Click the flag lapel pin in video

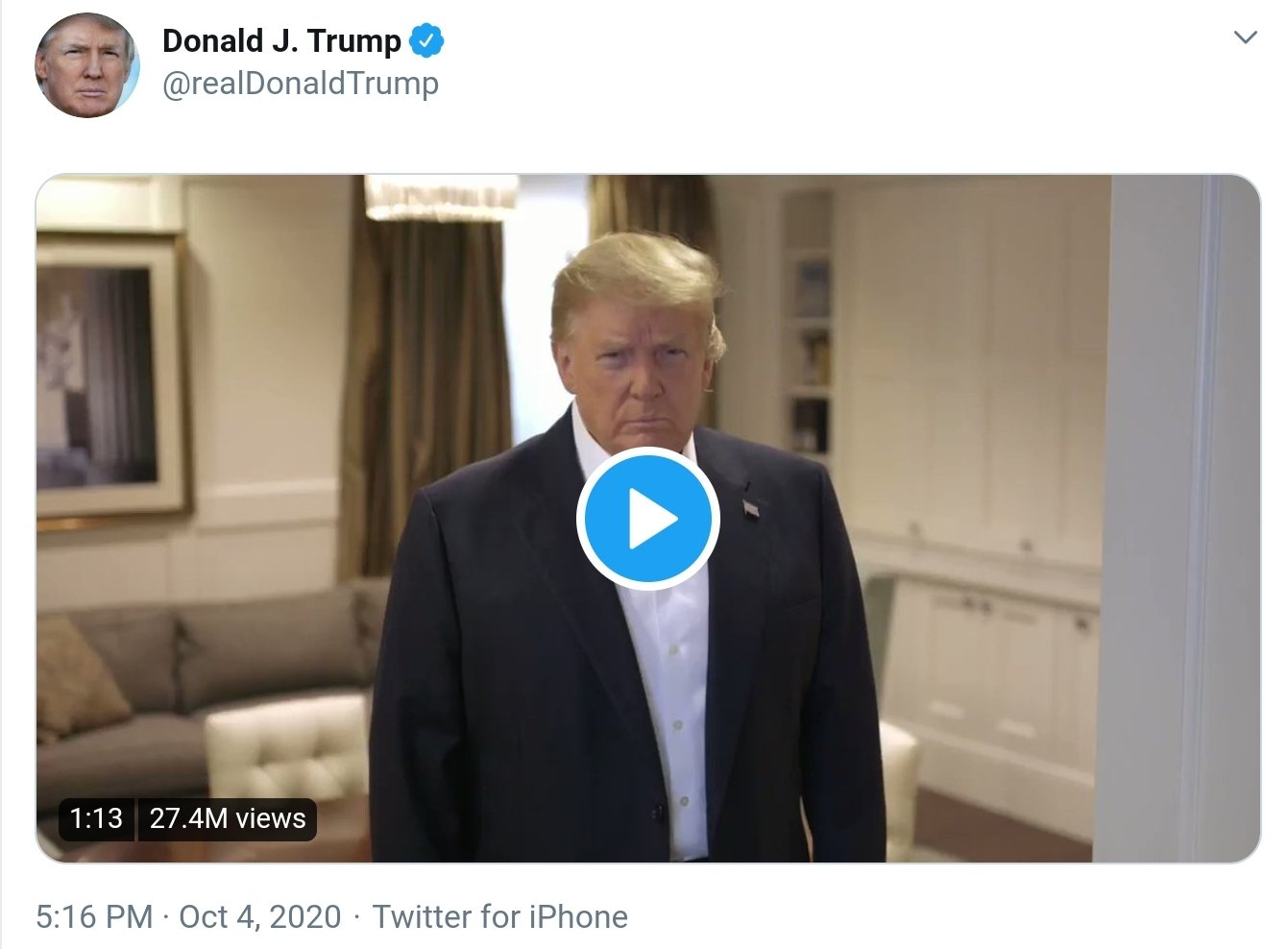click(750, 506)
